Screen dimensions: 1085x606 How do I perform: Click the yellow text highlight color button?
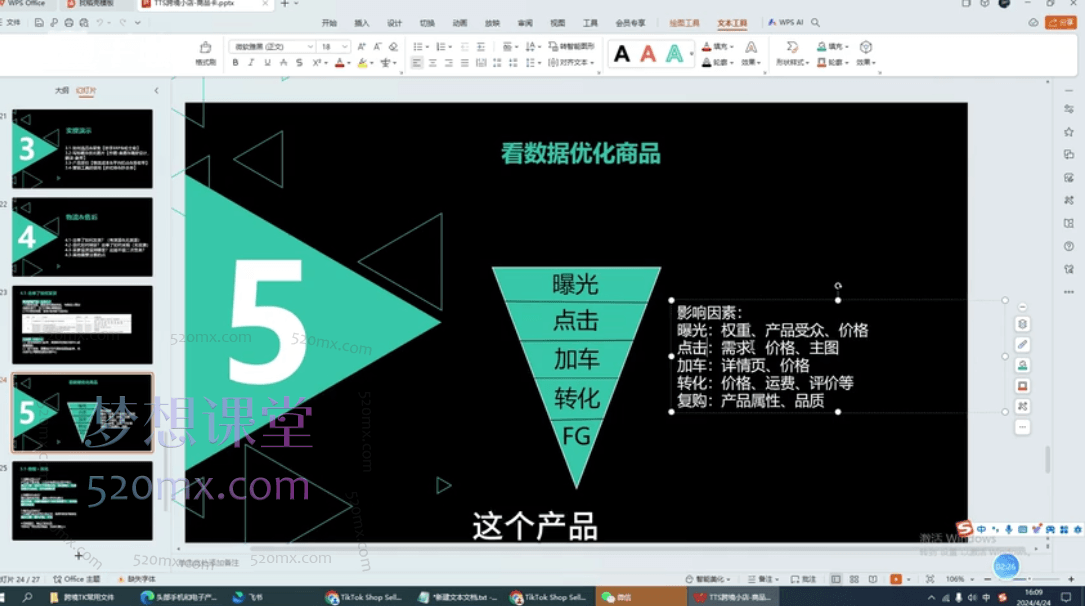pos(362,63)
